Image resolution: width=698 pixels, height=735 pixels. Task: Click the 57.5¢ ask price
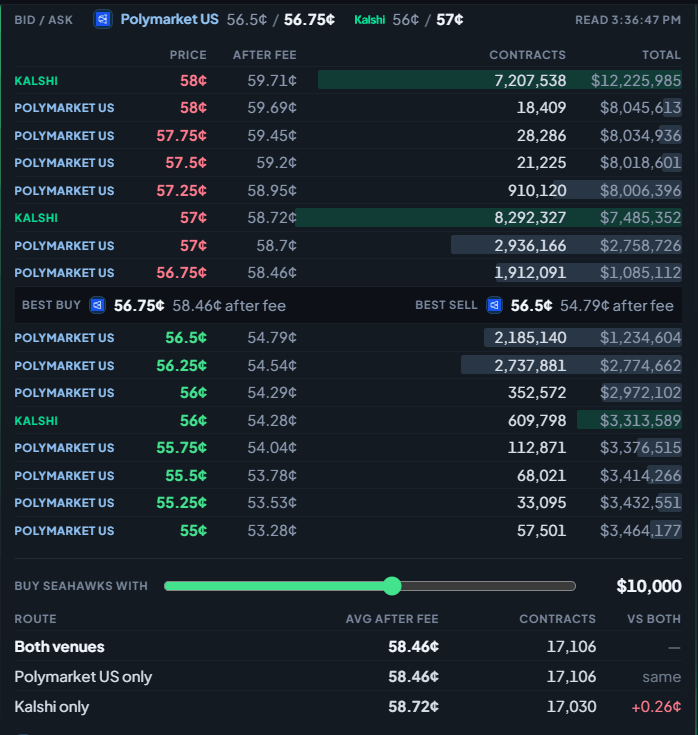coord(186,163)
